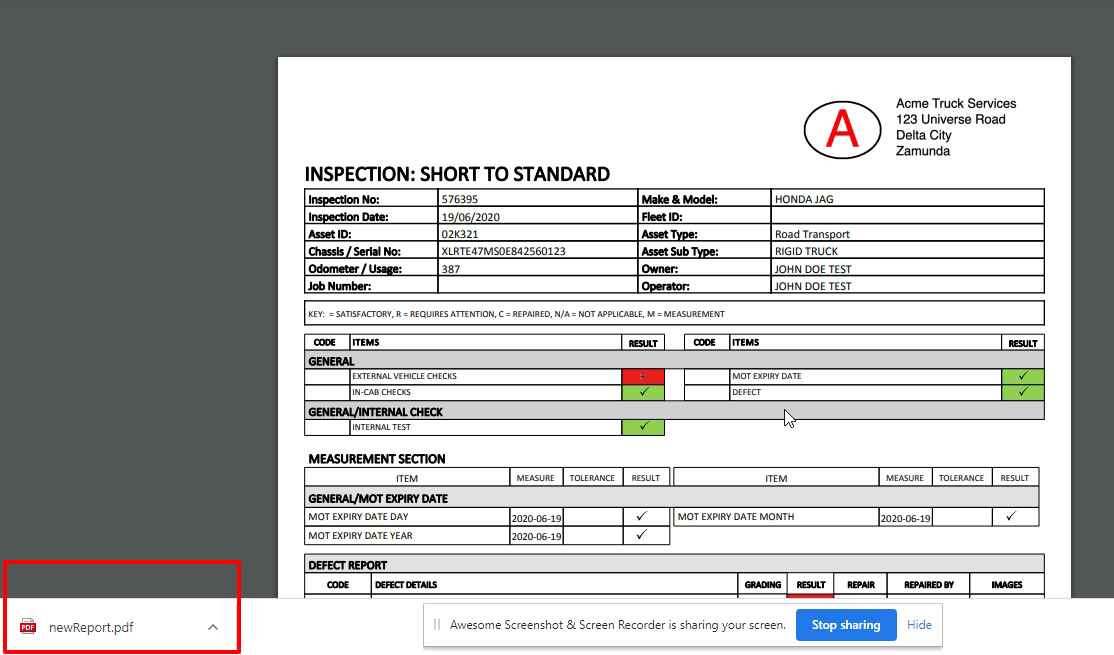The image size is (1114, 655).
Task: Click the MOT EXPIRY DATE MONTH label
Action: click(735, 516)
